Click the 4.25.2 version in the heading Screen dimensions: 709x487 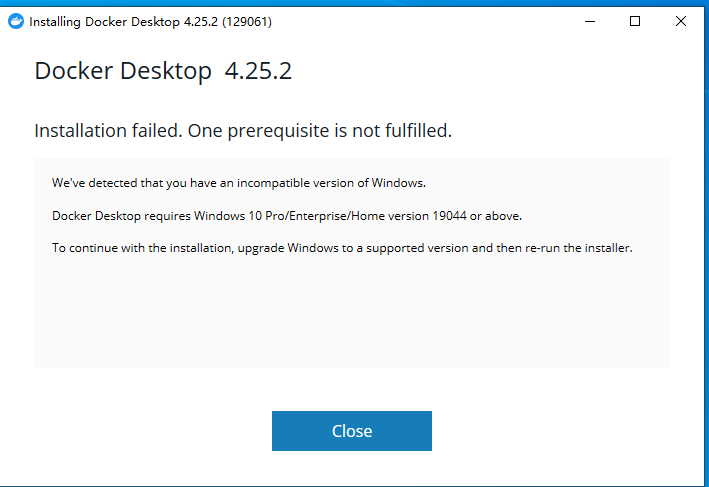pos(258,71)
